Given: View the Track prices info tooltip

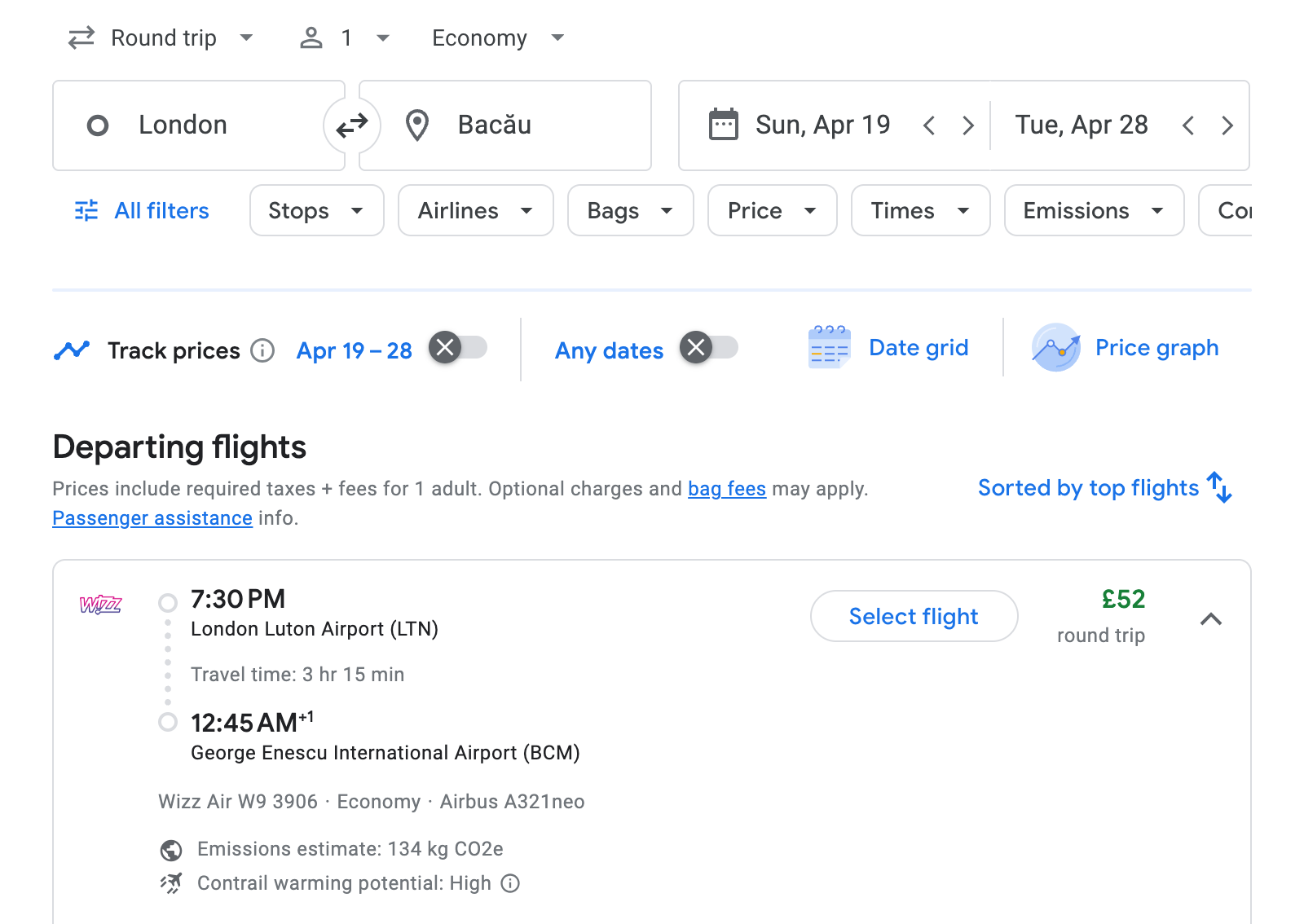Looking at the screenshot, I should pyautogui.click(x=262, y=350).
